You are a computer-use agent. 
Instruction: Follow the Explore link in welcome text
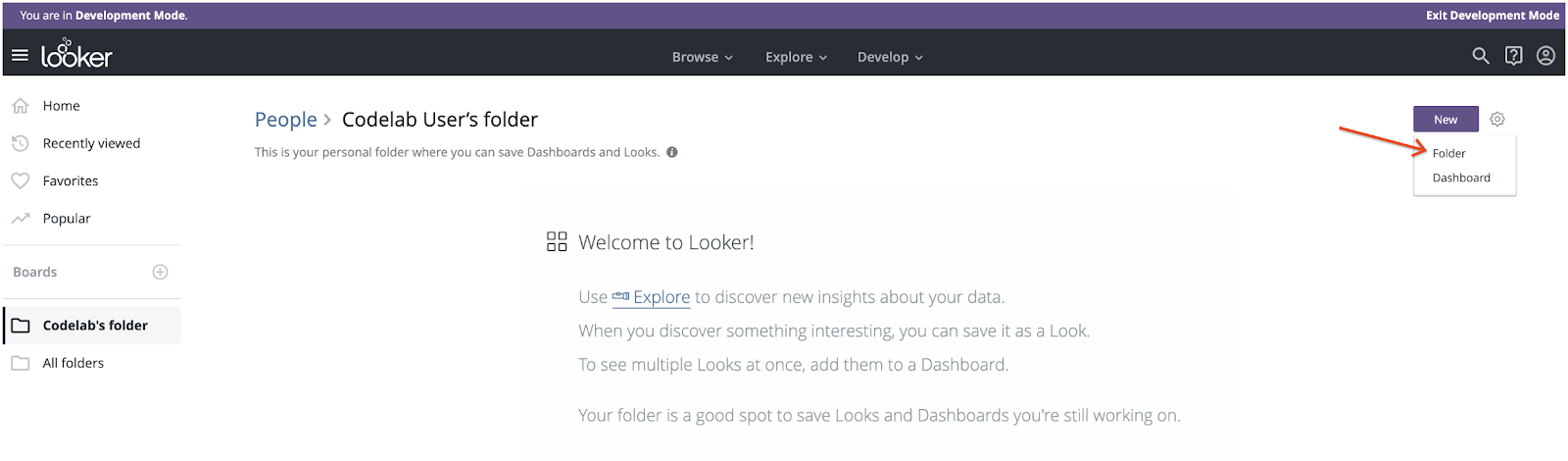pos(661,297)
